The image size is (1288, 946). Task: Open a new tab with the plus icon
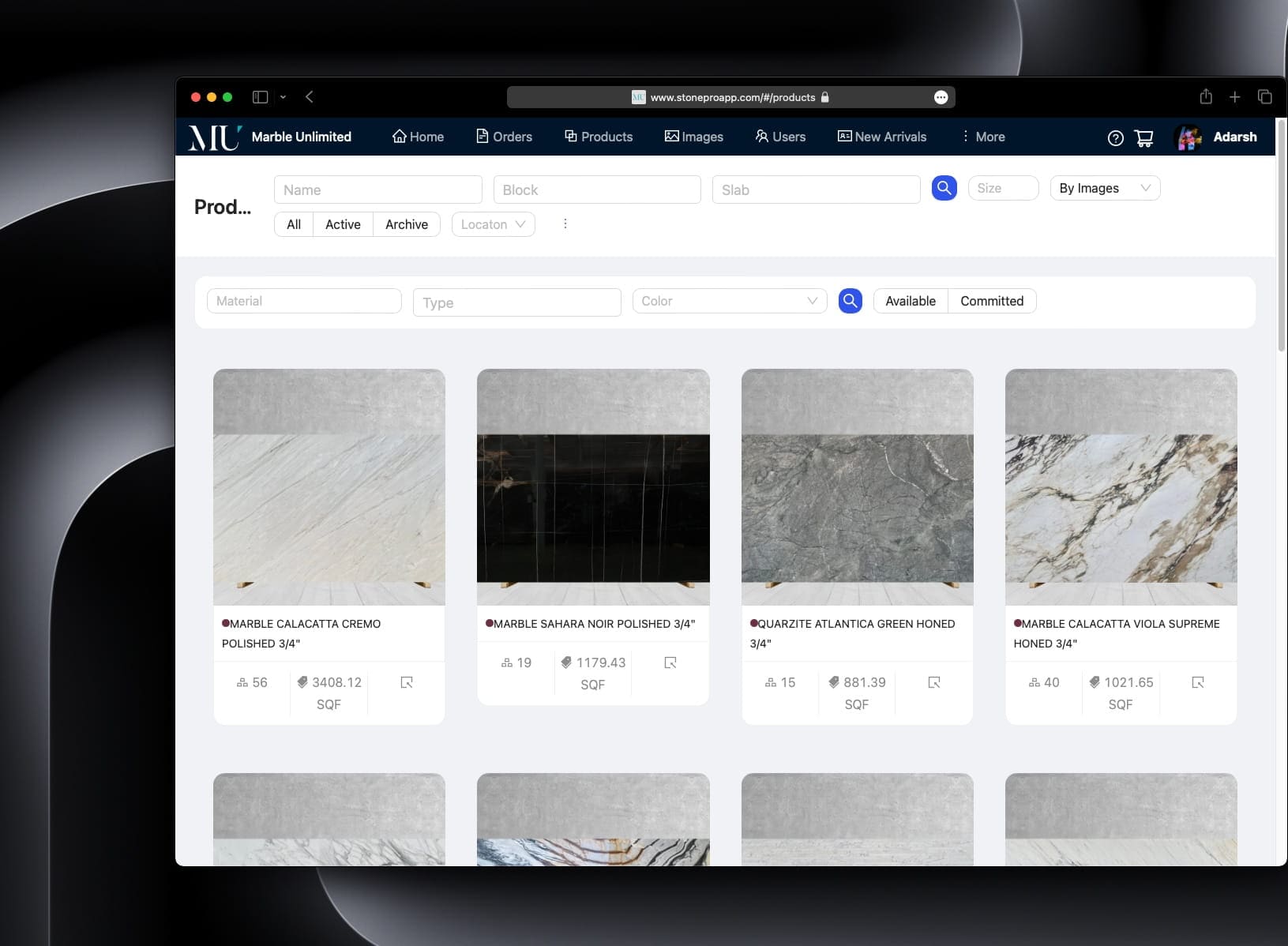[1235, 97]
